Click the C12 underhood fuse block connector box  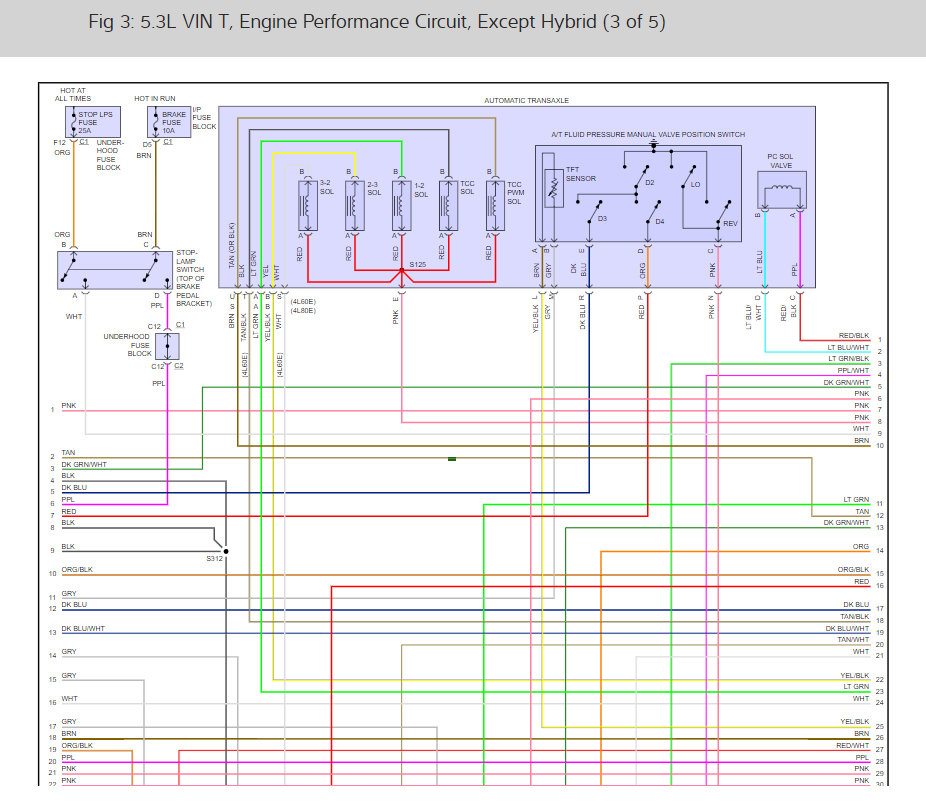click(168, 346)
